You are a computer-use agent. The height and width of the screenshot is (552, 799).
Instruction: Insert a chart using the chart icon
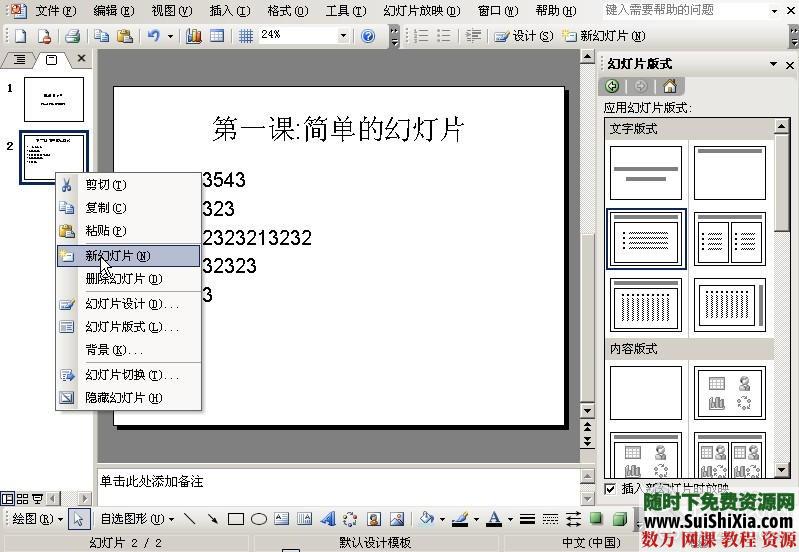coord(194,36)
